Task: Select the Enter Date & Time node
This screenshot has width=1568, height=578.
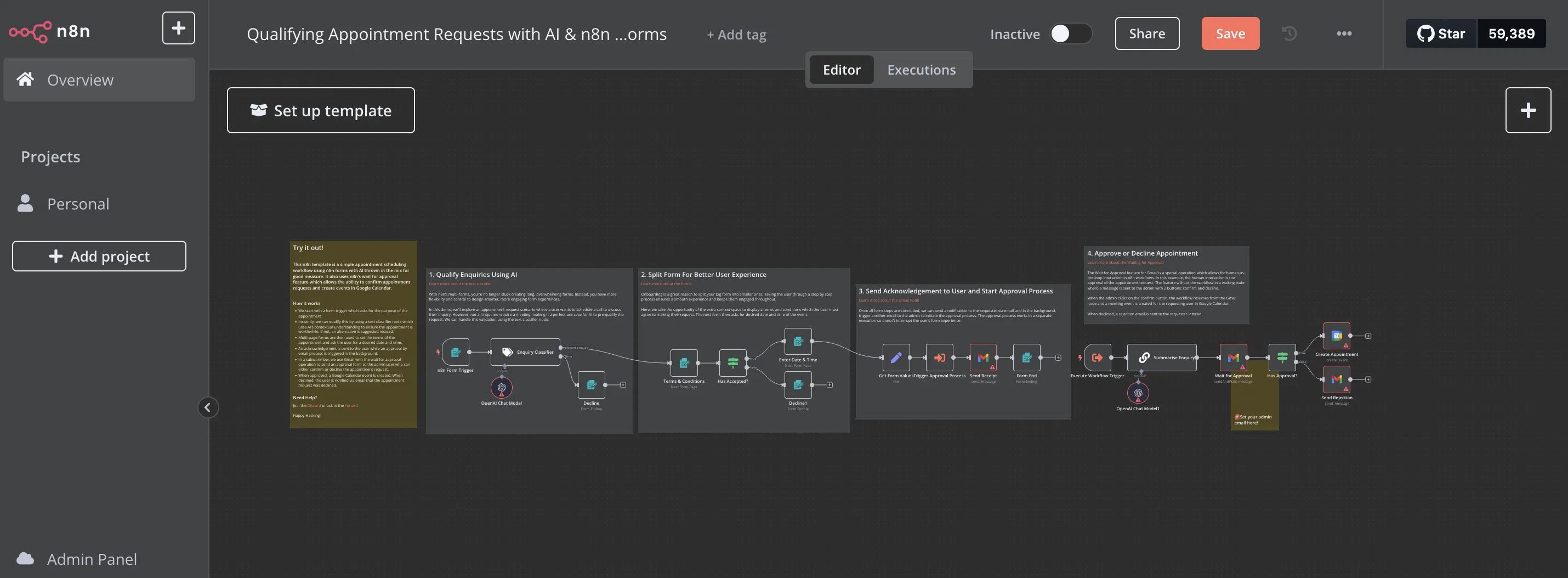Action: (x=798, y=342)
